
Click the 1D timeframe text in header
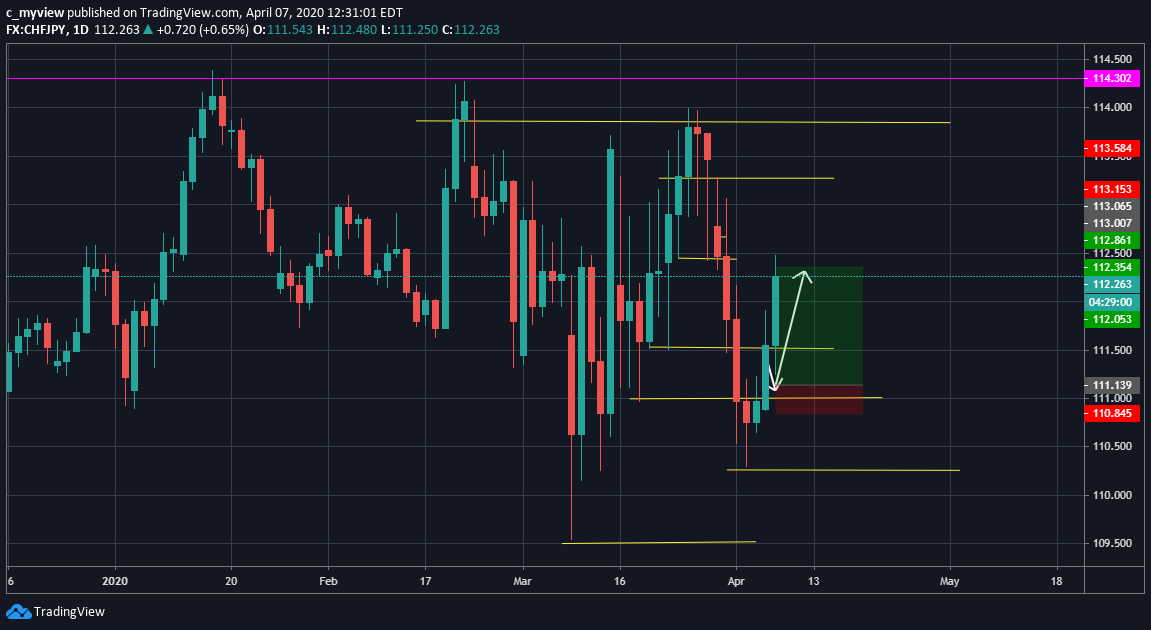click(81, 30)
